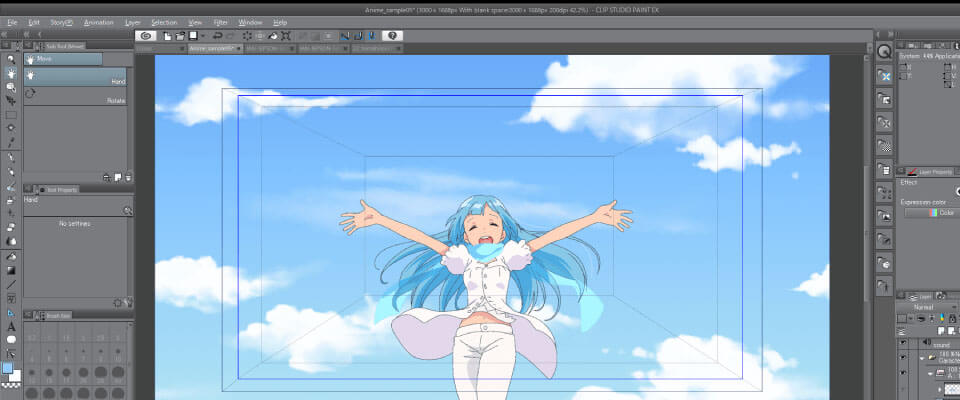Select the rectangle Selection area tool
This screenshot has width=960, height=400.
pyautogui.click(x=11, y=115)
